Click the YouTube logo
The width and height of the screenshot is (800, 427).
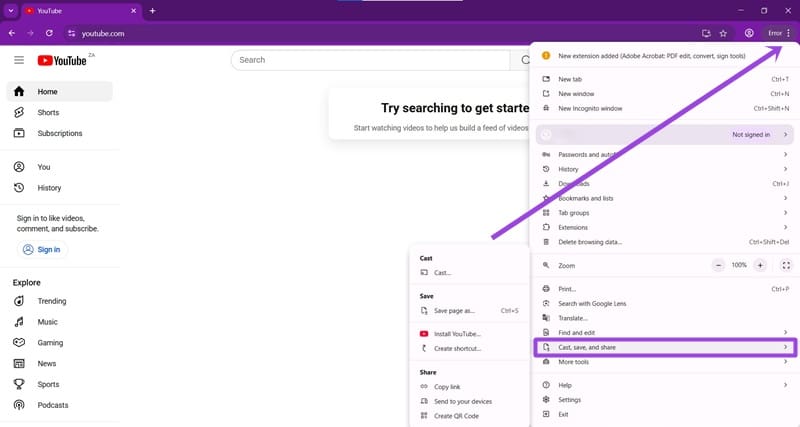62,60
